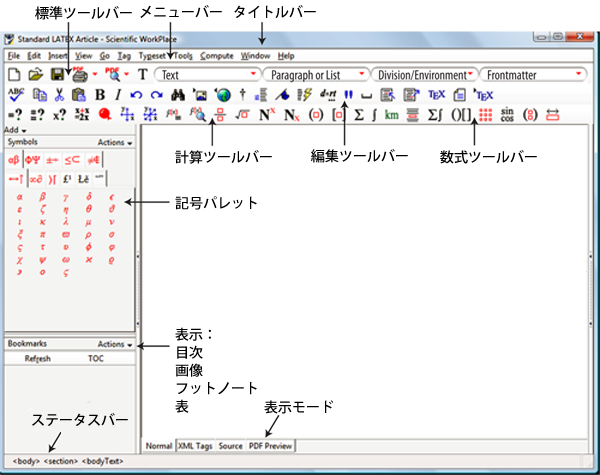Expand the arrow beside the PDF print icon
The width and height of the screenshot is (600, 475).
point(95,74)
